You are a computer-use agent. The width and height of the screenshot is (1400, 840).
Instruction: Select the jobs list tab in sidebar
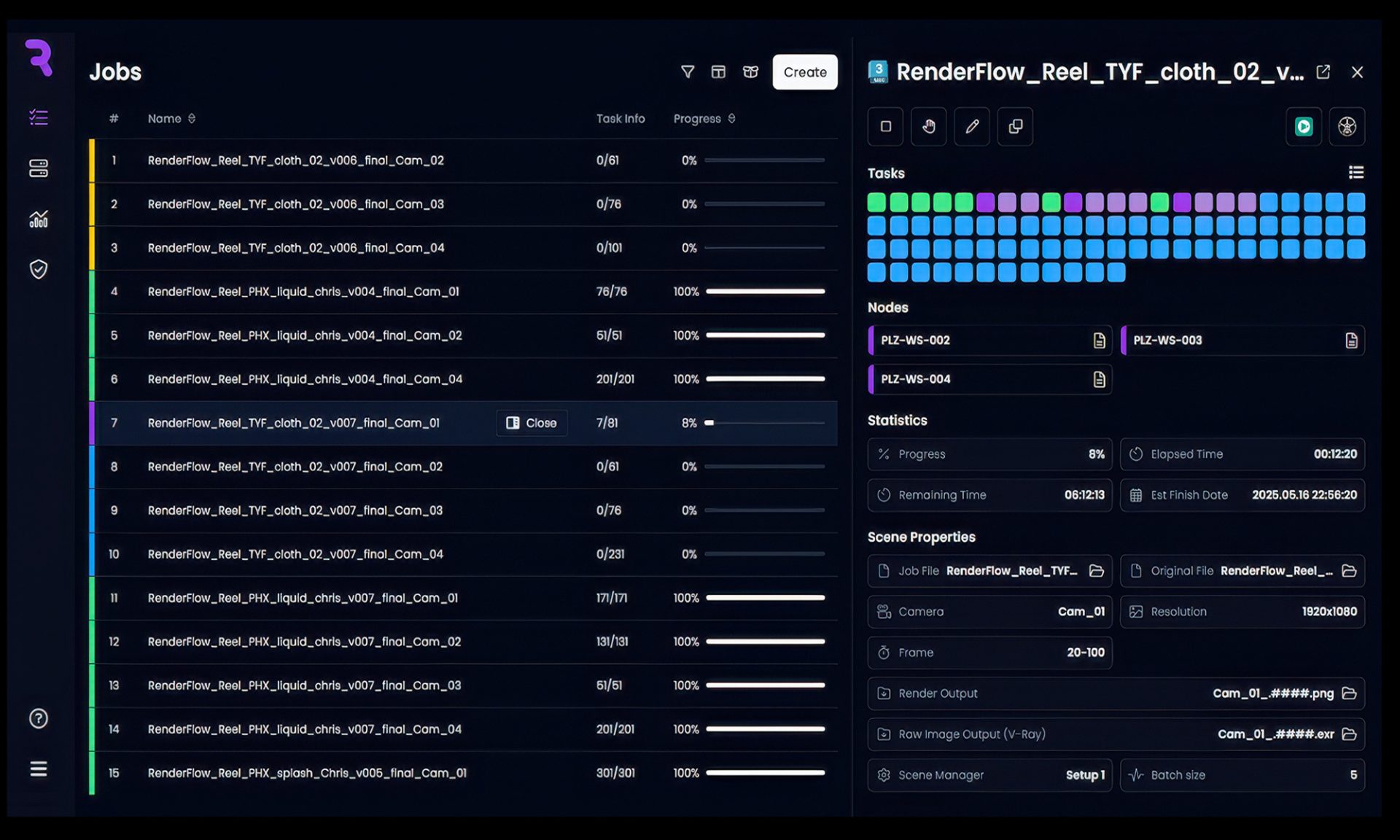38,117
